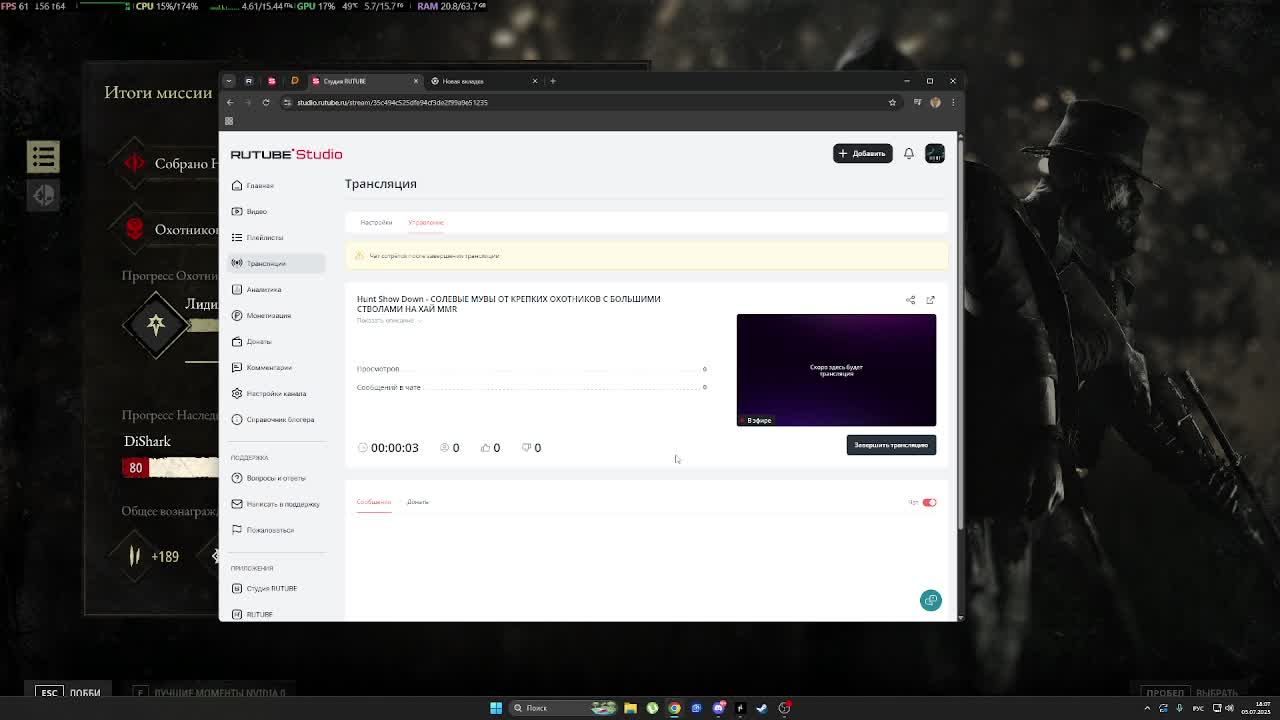Open channel avatar profile menu
Viewport: 1280px width, 720px height.
coord(934,153)
